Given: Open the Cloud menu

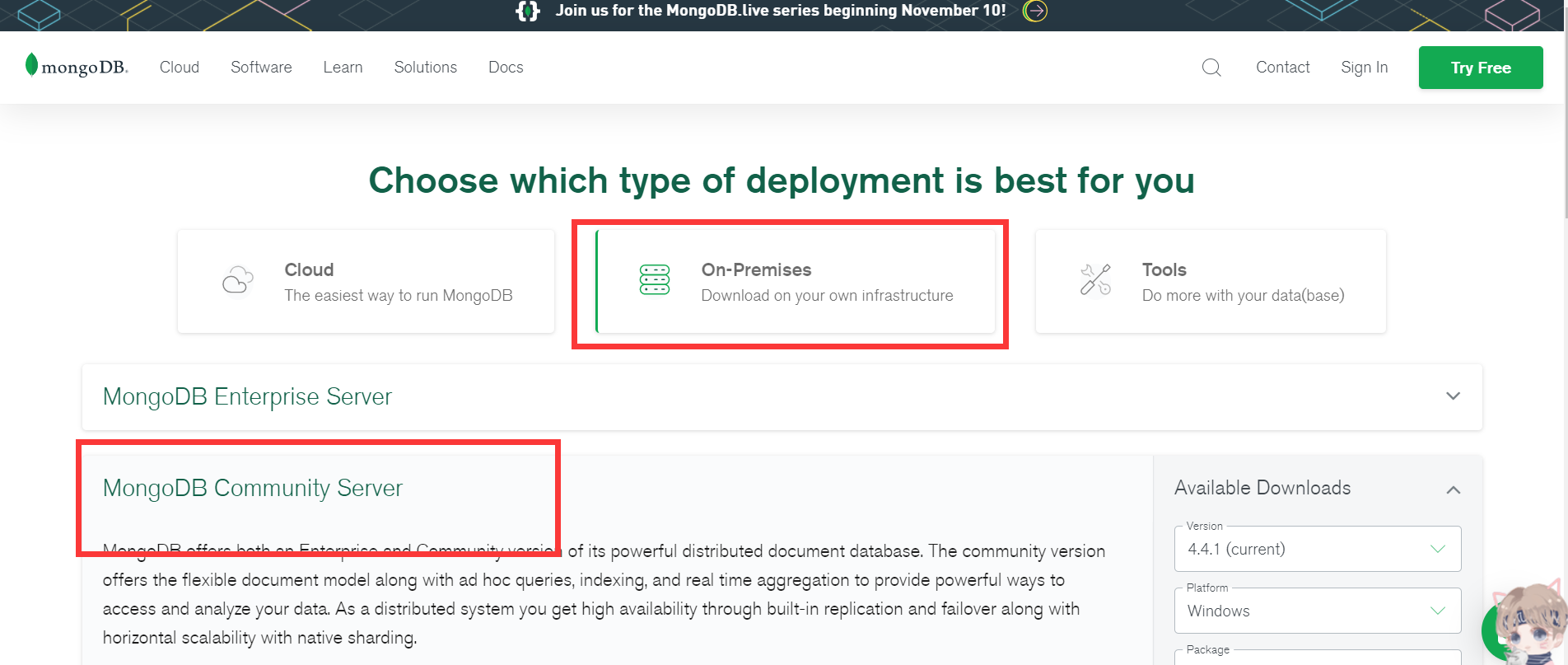Looking at the screenshot, I should [180, 68].
